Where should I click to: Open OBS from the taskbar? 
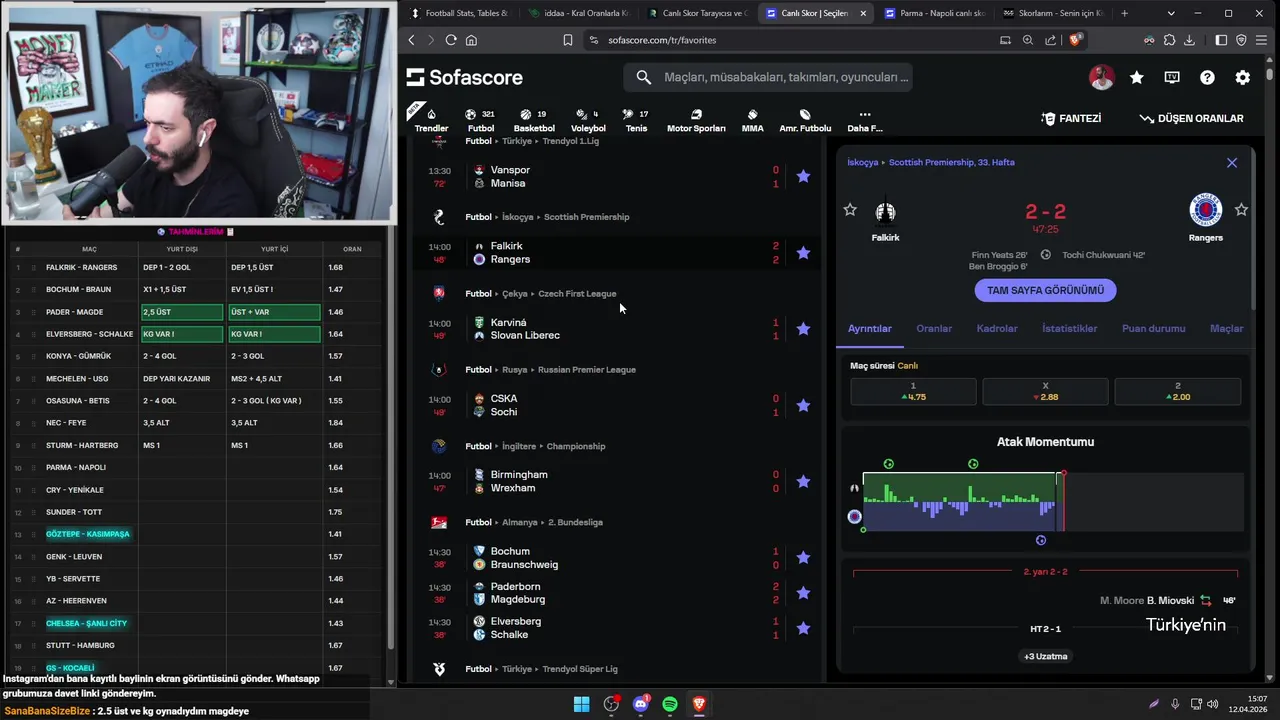point(611,704)
